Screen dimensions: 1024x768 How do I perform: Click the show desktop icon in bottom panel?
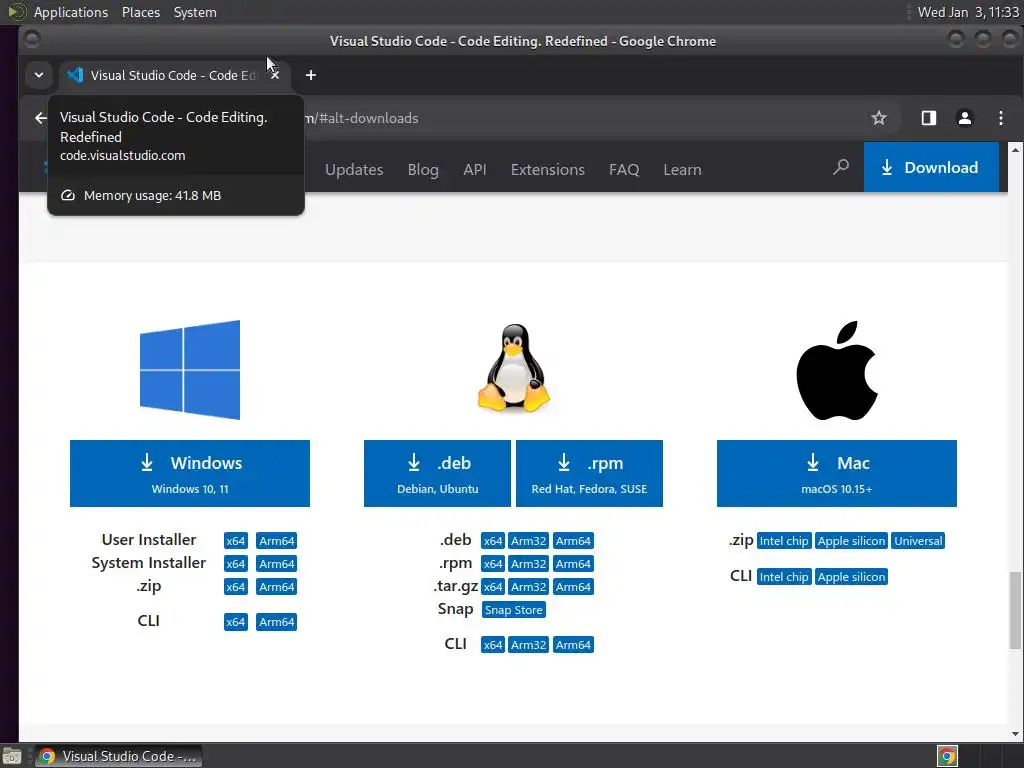coord(12,756)
